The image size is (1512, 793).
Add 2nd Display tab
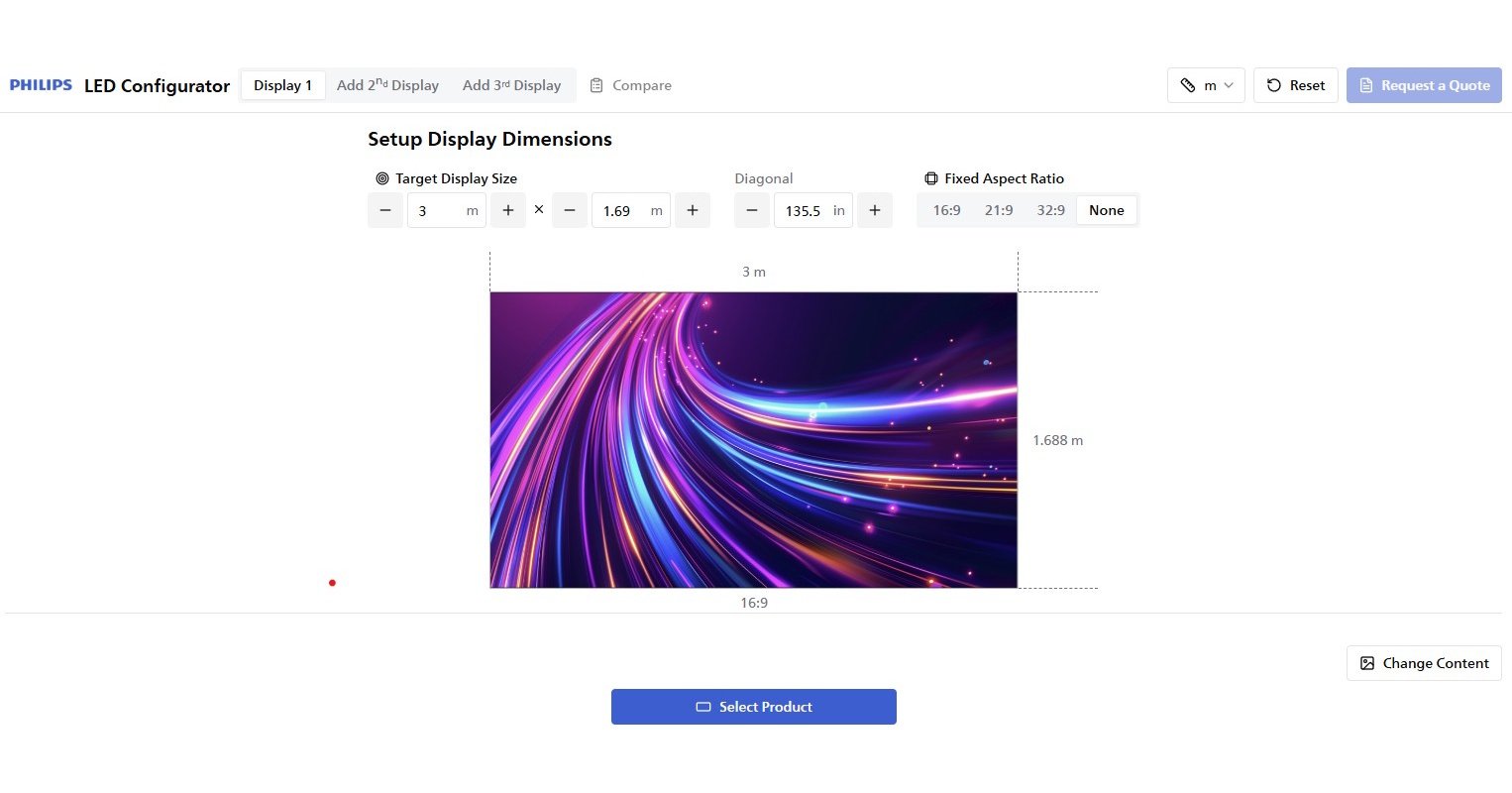point(387,85)
